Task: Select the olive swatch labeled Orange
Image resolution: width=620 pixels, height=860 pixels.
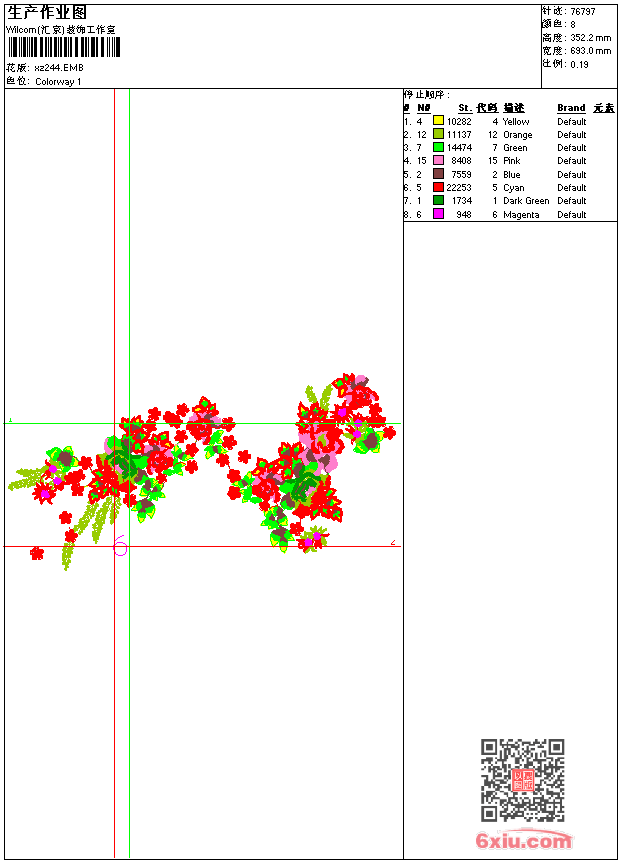Action: point(438,133)
